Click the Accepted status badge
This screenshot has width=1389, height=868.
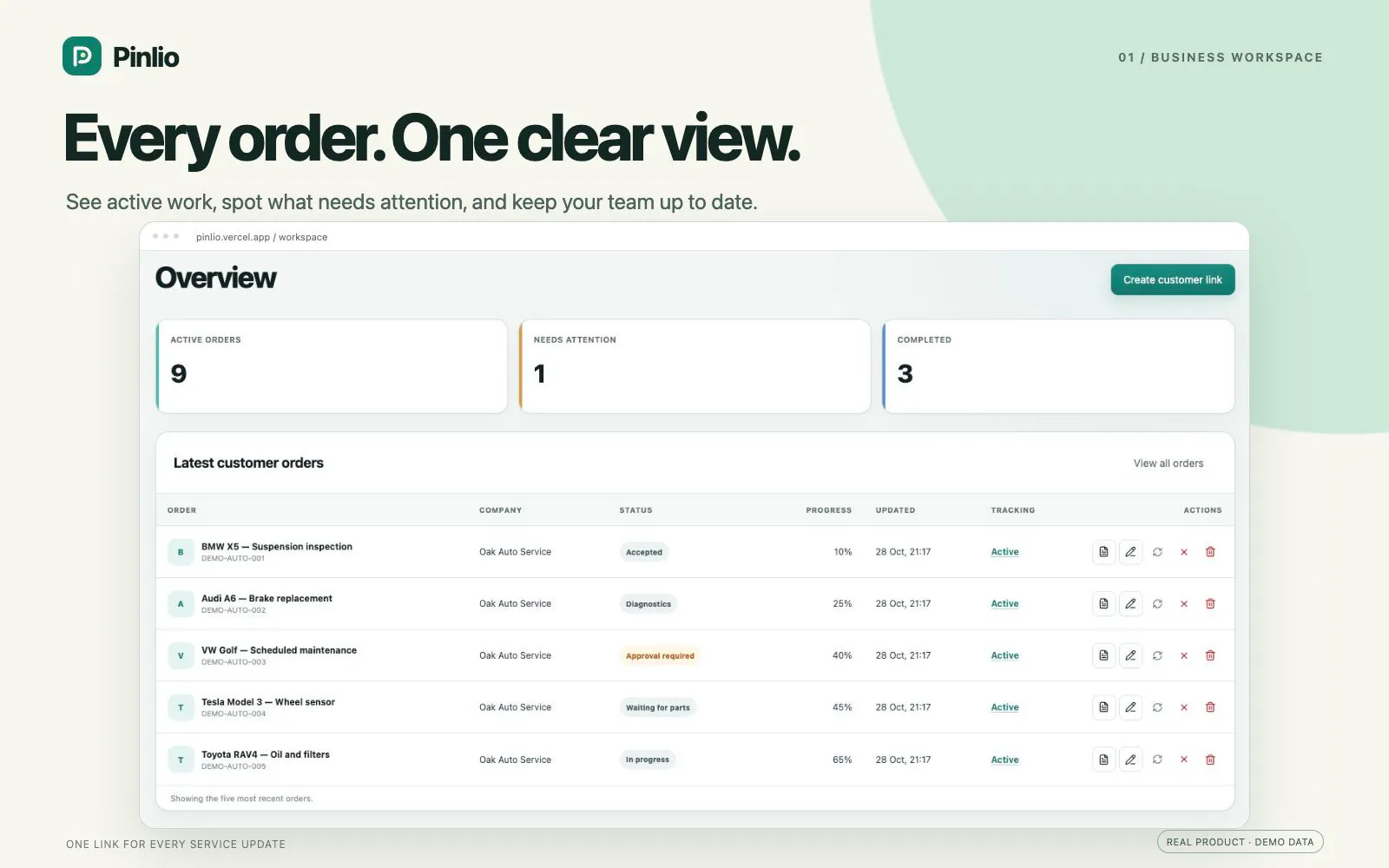pyautogui.click(x=644, y=552)
